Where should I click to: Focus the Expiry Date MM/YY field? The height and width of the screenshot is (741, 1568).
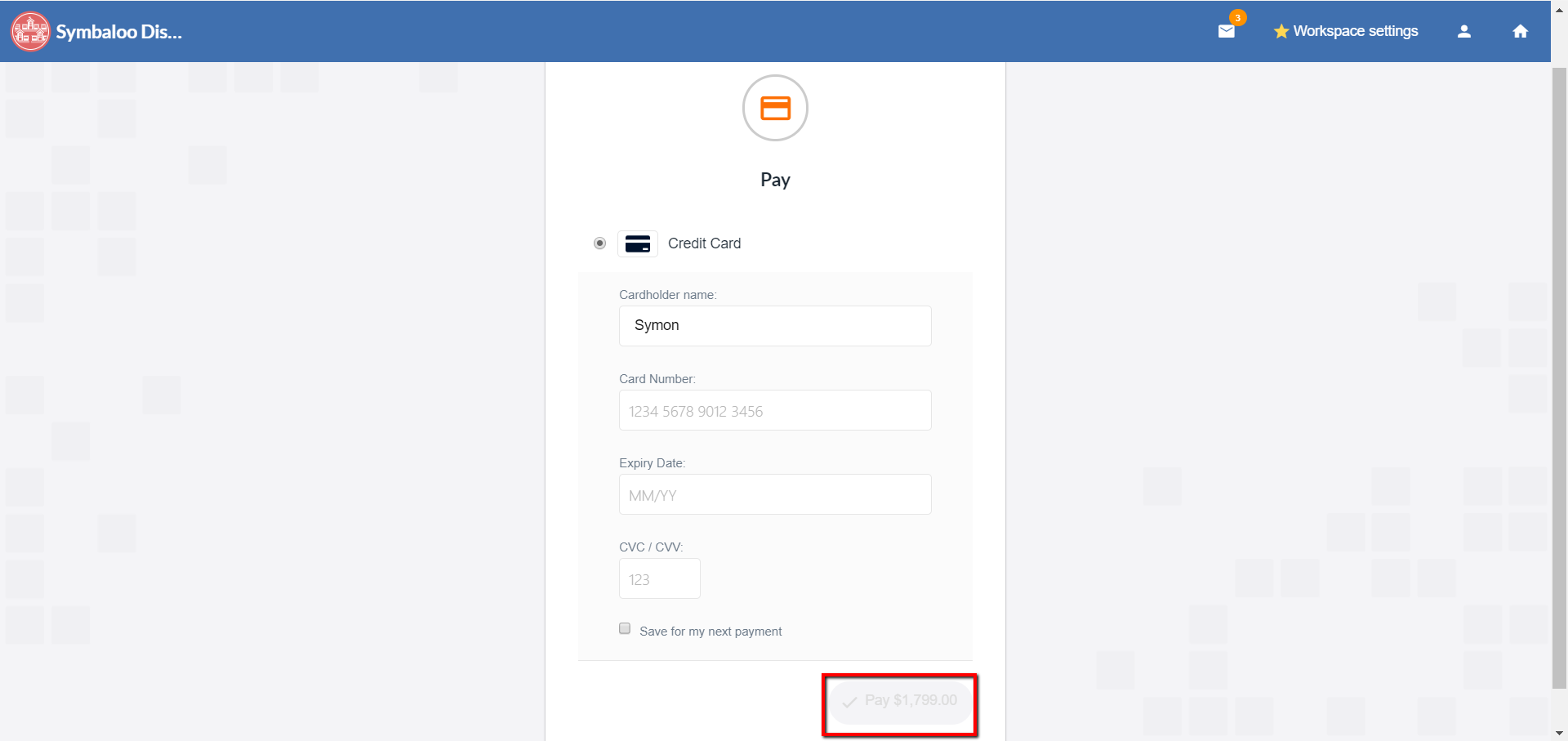pos(775,494)
